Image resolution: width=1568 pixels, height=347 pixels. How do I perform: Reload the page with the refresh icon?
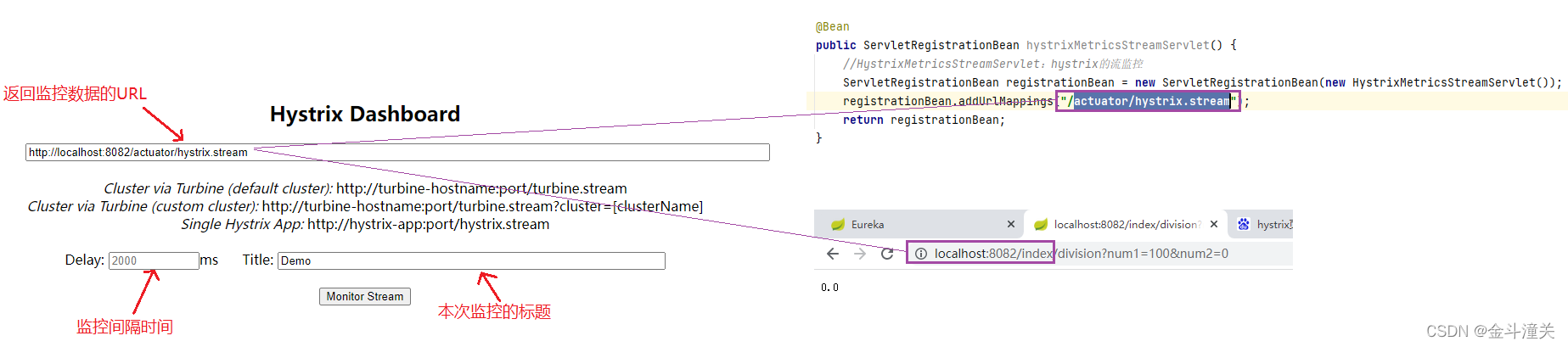coord(887,254)
